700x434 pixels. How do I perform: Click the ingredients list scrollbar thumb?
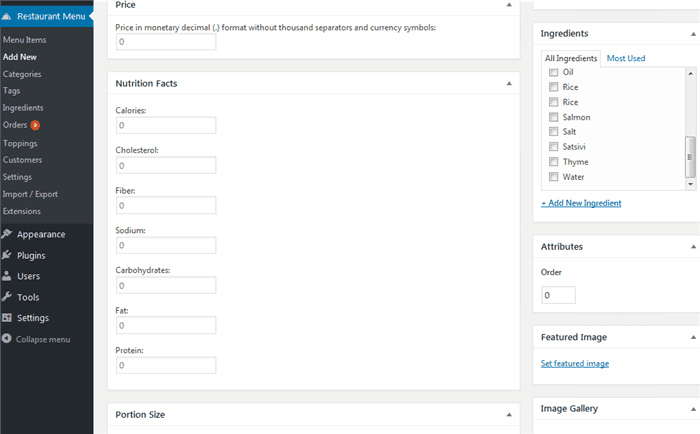690,155
